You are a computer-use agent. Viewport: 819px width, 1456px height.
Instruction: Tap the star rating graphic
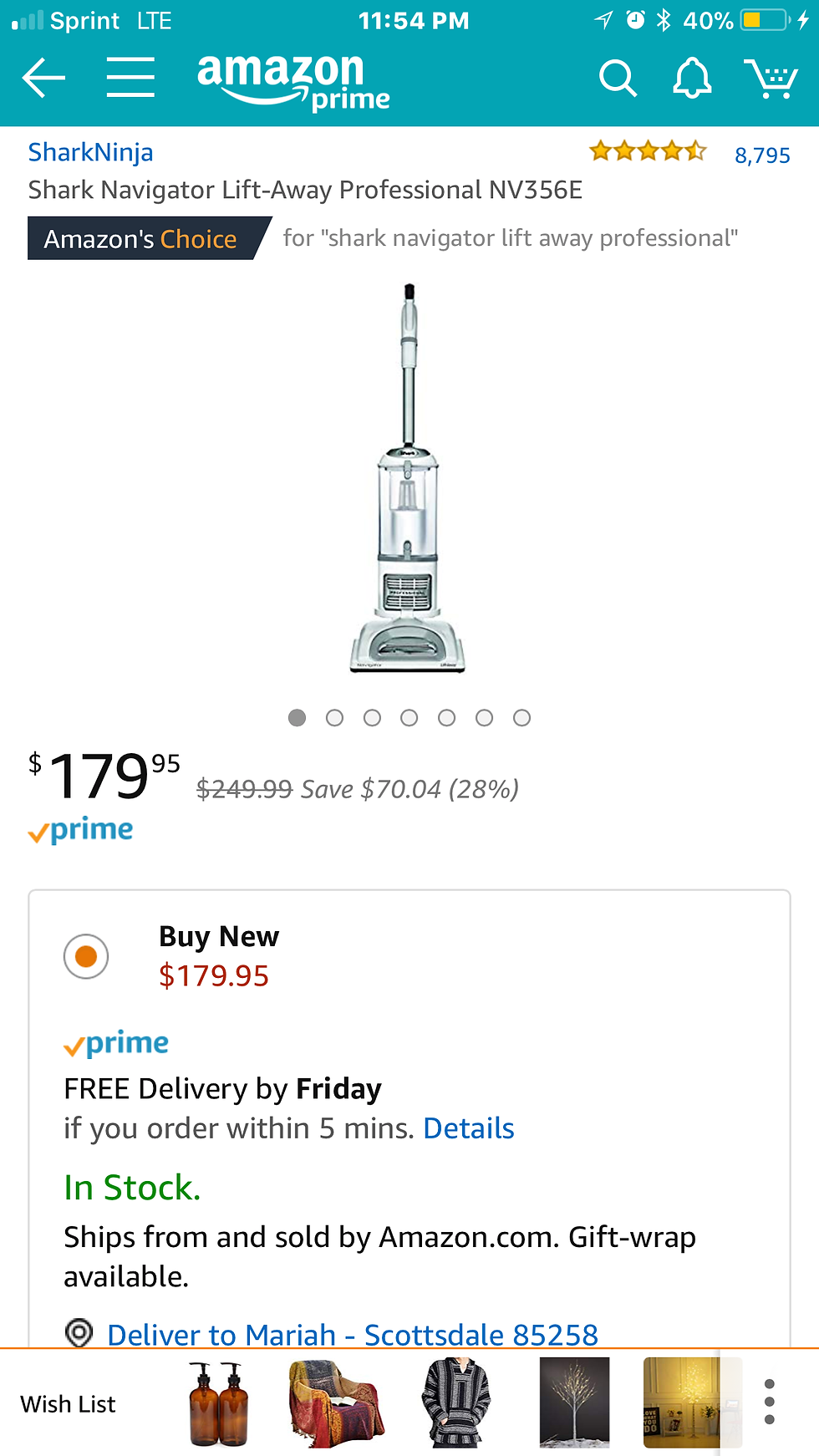point(648,151)
